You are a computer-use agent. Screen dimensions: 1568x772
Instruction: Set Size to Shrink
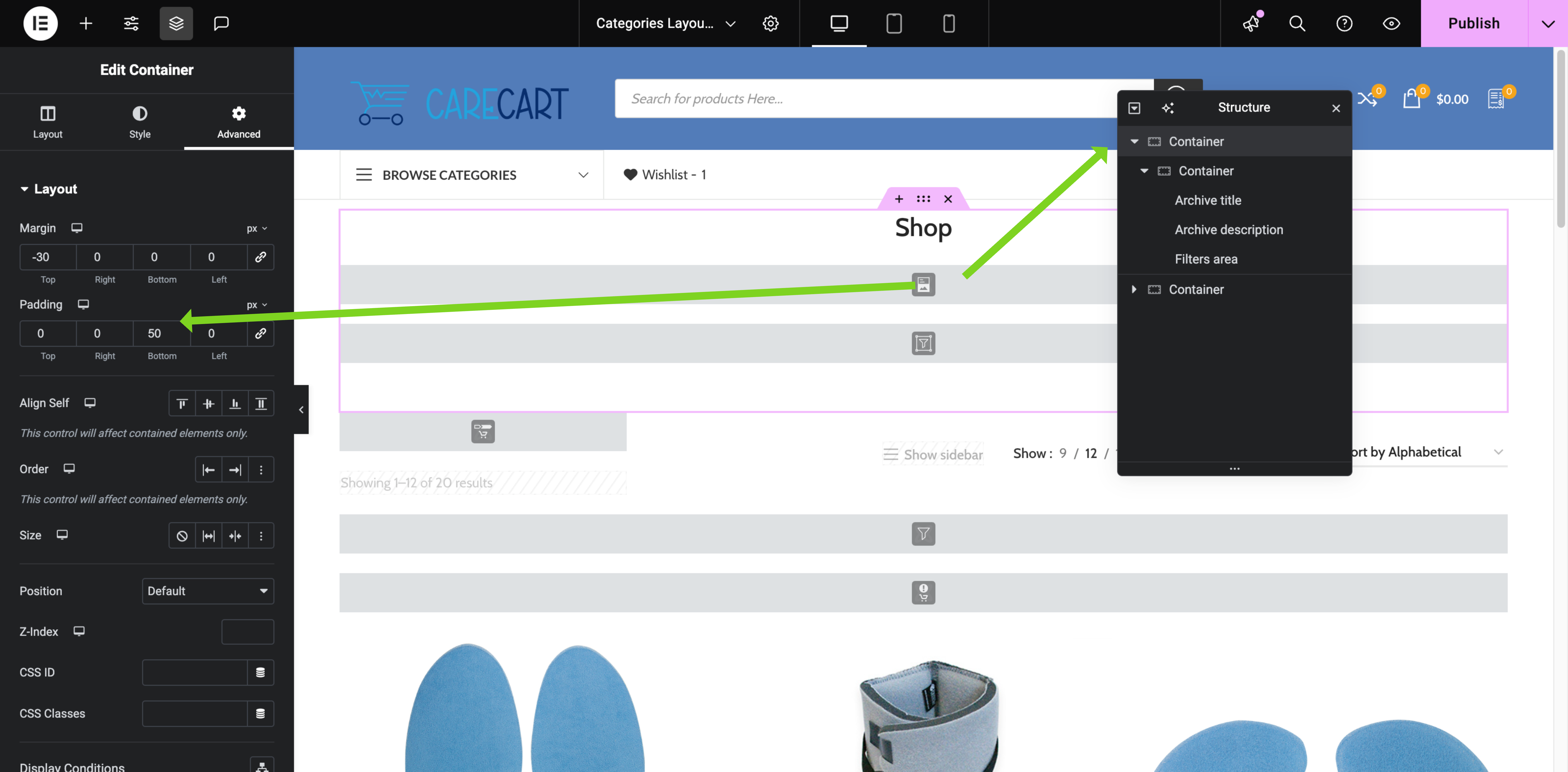coord(235,536)
